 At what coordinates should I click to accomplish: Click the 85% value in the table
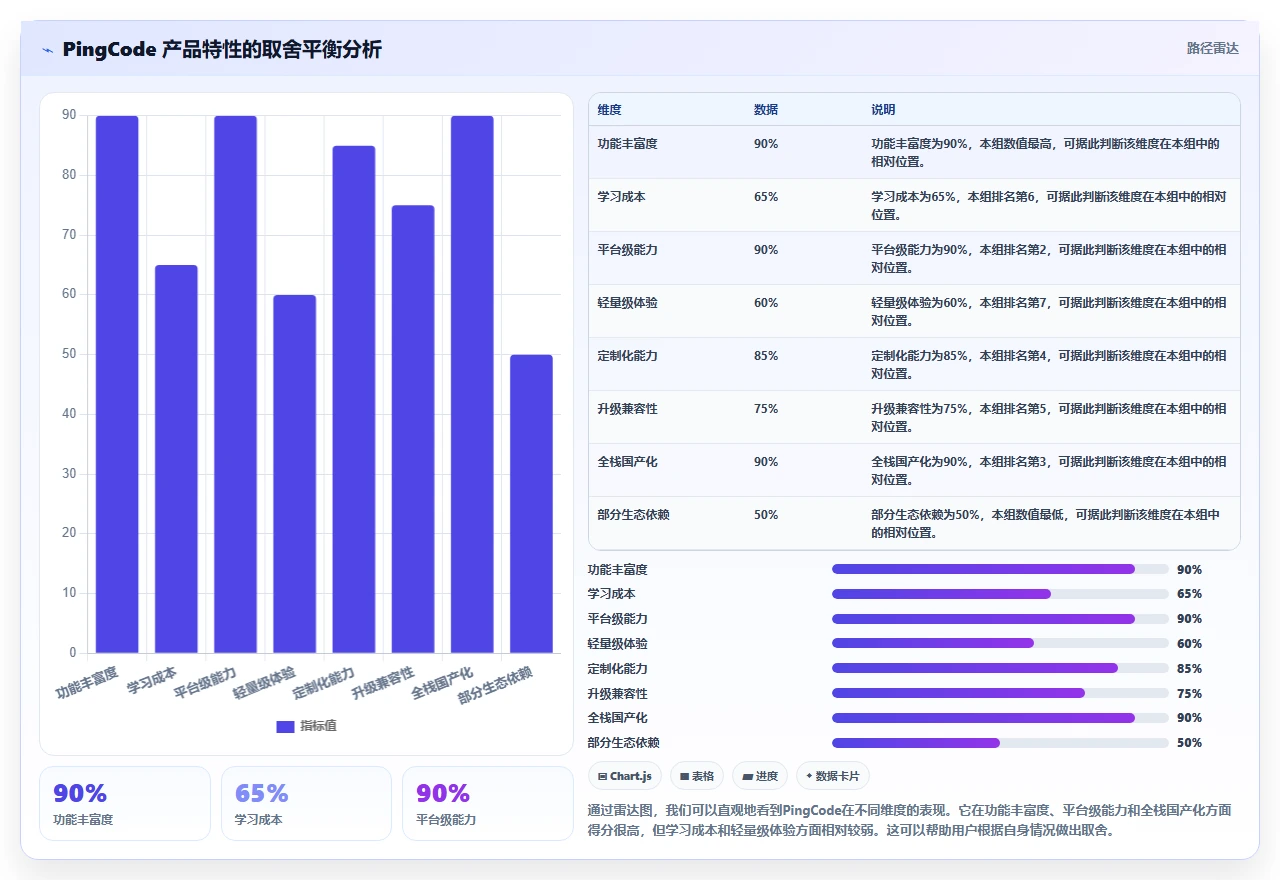(x=766, y=356)
